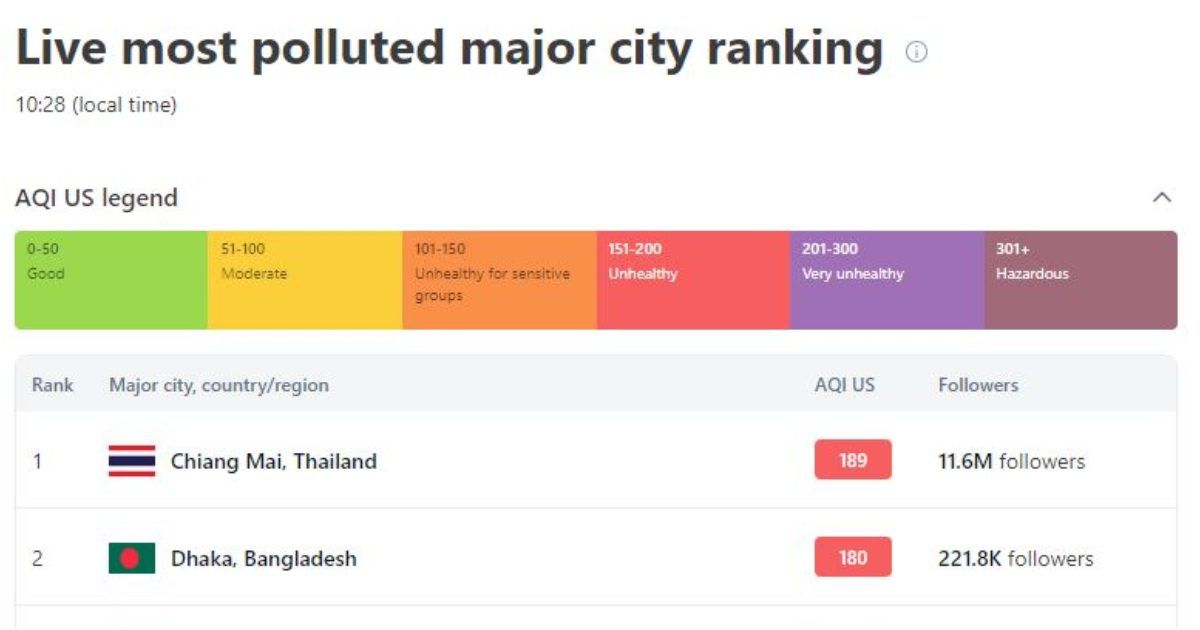Click the Thailand flag icon
1200x630 pixels.
[132, 461]
